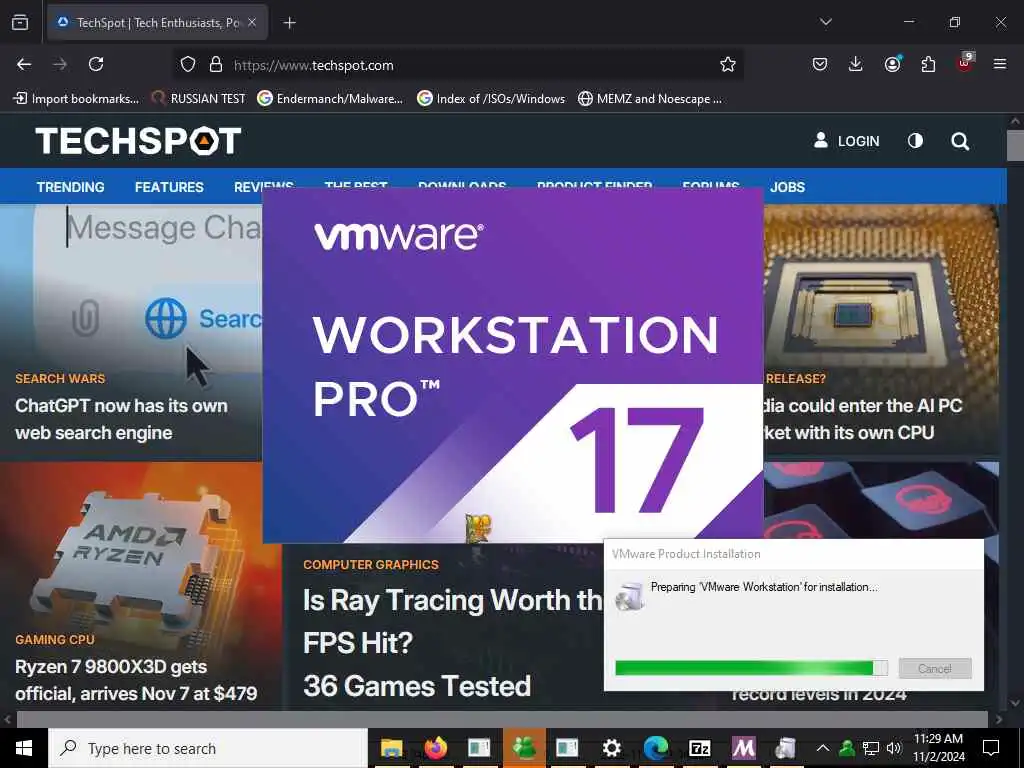The height and width of the screenshot is (768, 1024).
Task: Open a new tab with plus button
Action: 289,23
